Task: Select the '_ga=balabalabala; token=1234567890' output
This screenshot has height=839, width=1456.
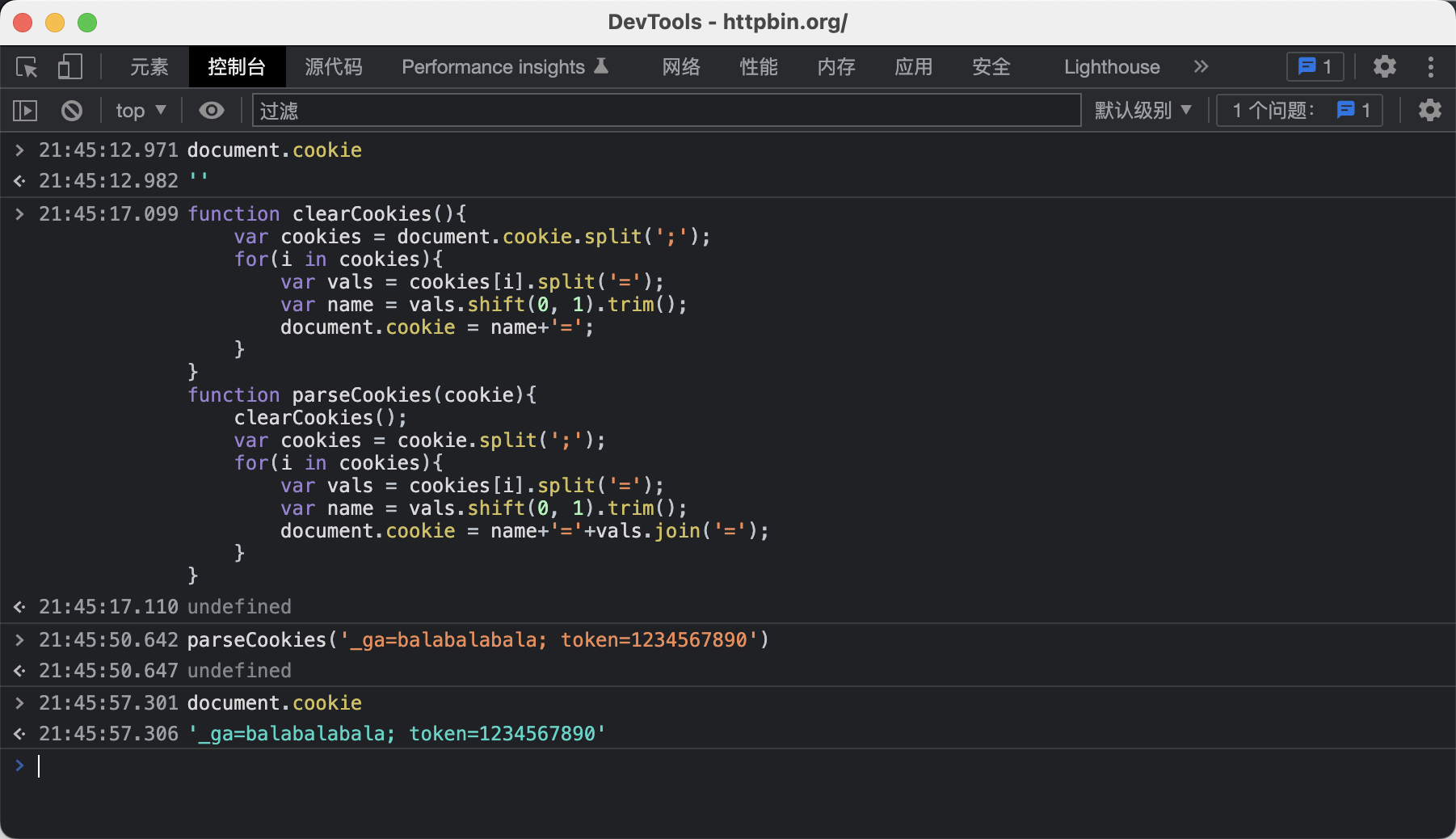Action: [x=398, y=734]
